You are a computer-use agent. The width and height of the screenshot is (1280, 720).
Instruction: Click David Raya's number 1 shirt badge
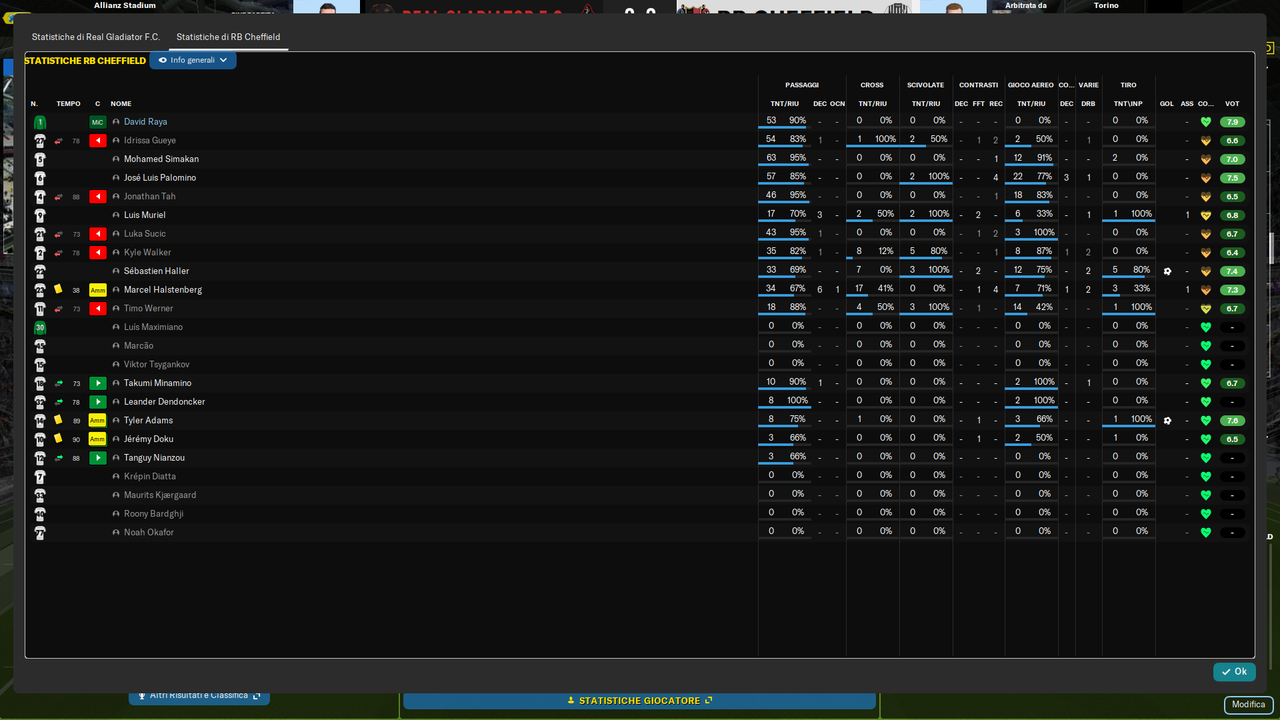point(40,122)
